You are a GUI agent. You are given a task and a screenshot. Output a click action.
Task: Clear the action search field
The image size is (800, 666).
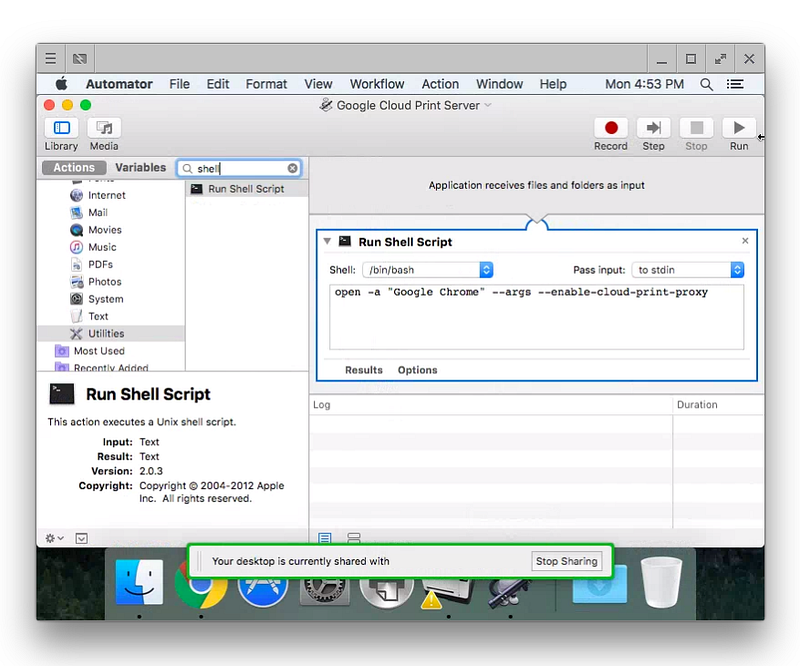tap(292, 168)
